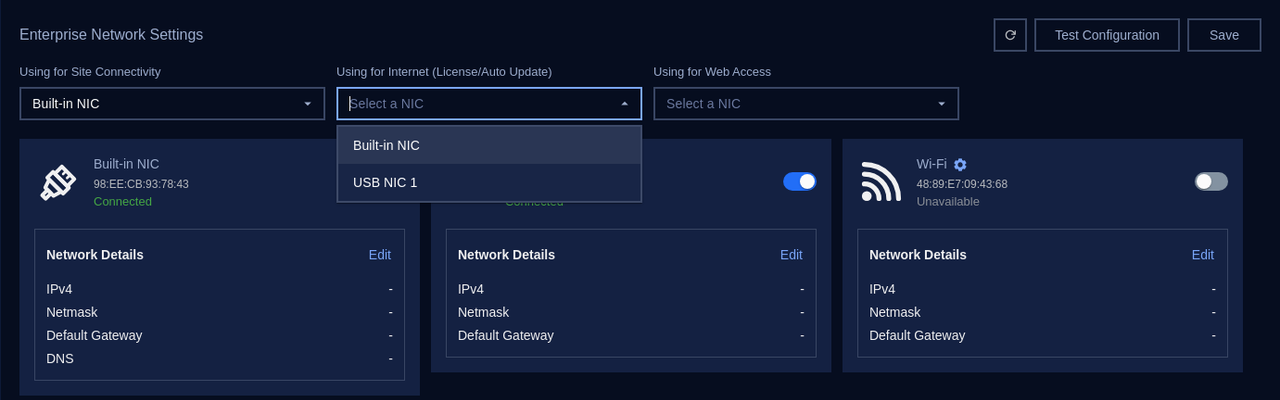Click the Built-in NIC card title

pyautogui.click(x=126, y=164)
